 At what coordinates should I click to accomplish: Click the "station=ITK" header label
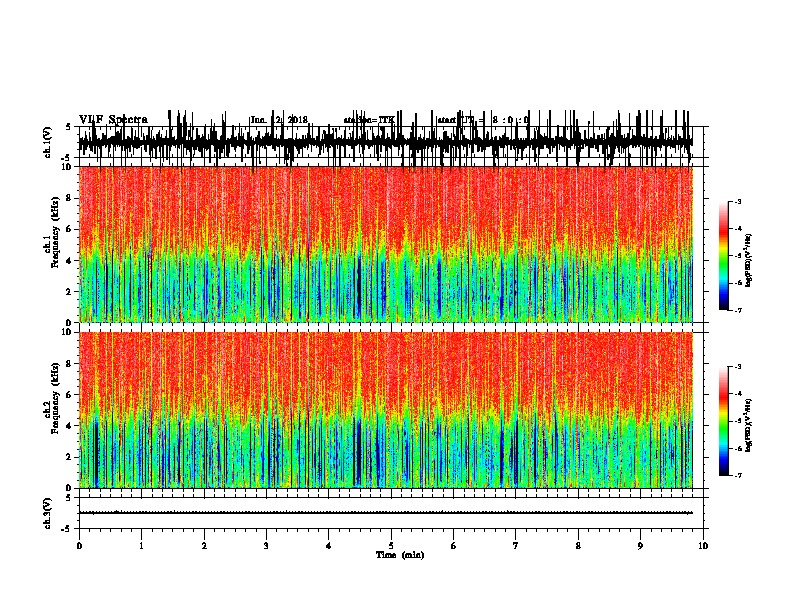click(369, 120)
